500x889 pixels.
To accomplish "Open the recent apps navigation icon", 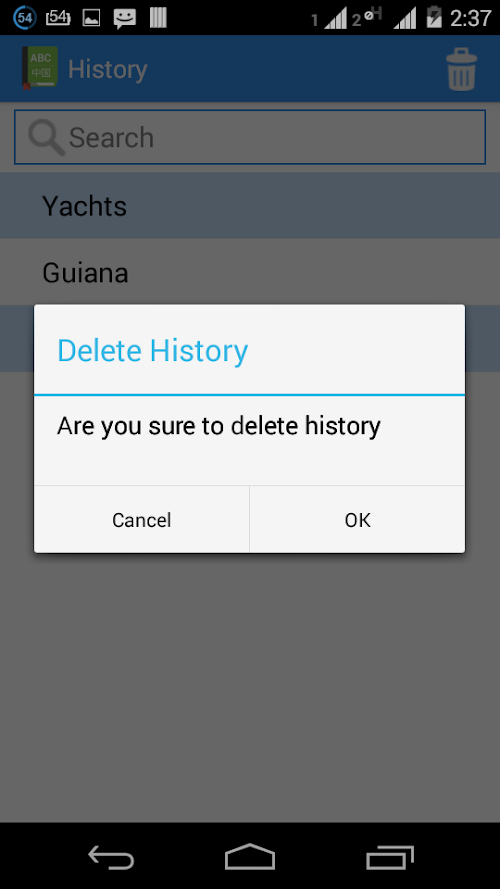I will [389, 857].
